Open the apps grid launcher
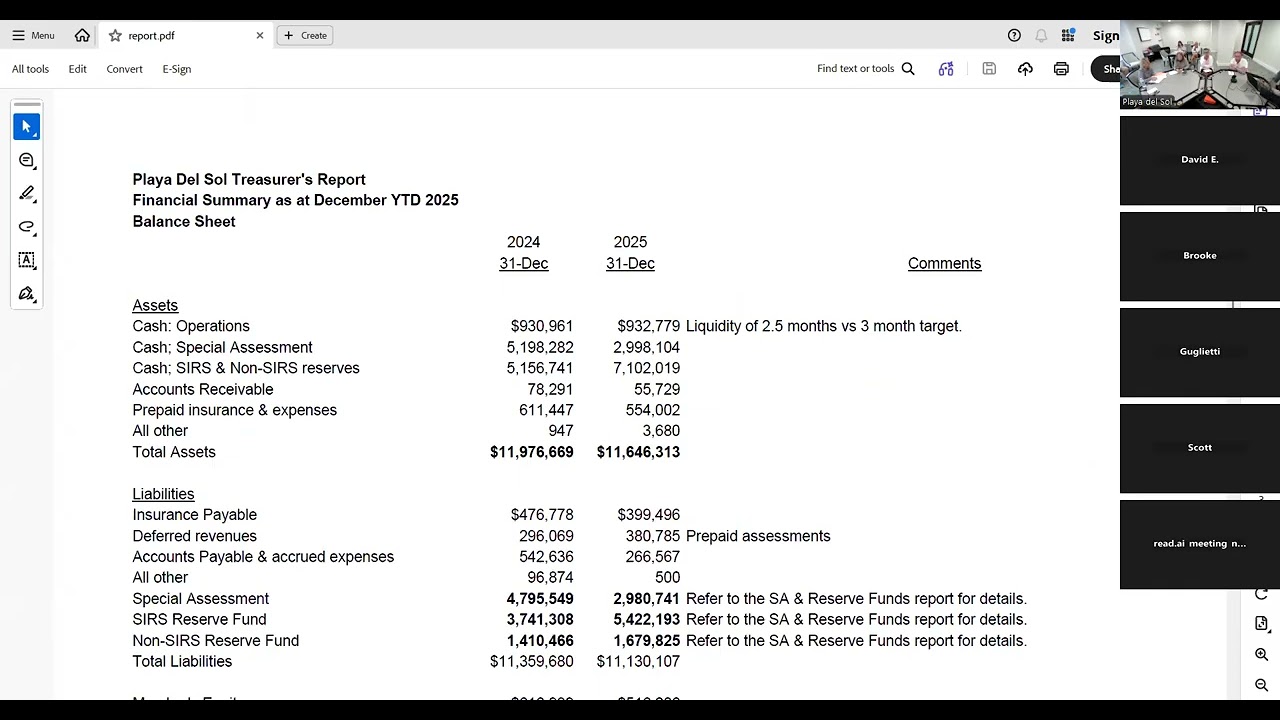Viewport: 1280px width, 720px height. (x=1068, y=35)
